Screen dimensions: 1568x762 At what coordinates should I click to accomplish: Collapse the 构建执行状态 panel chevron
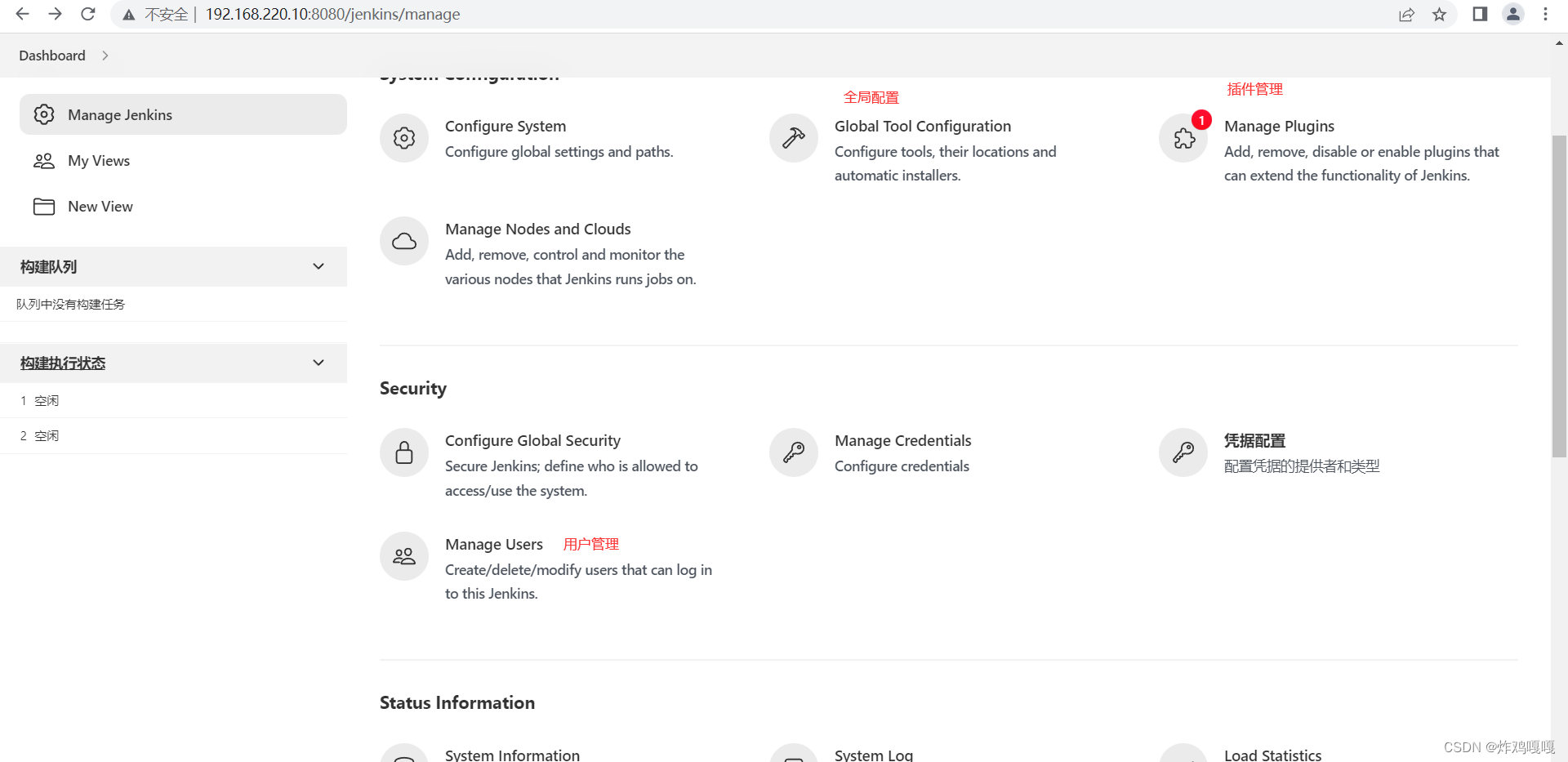318,363
